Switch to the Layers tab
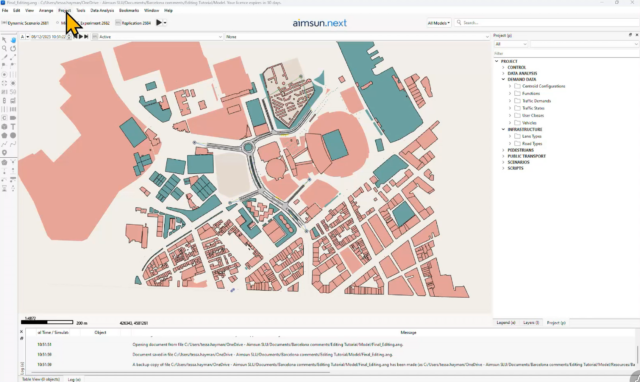The image size is (640, 382). point(531,323)
